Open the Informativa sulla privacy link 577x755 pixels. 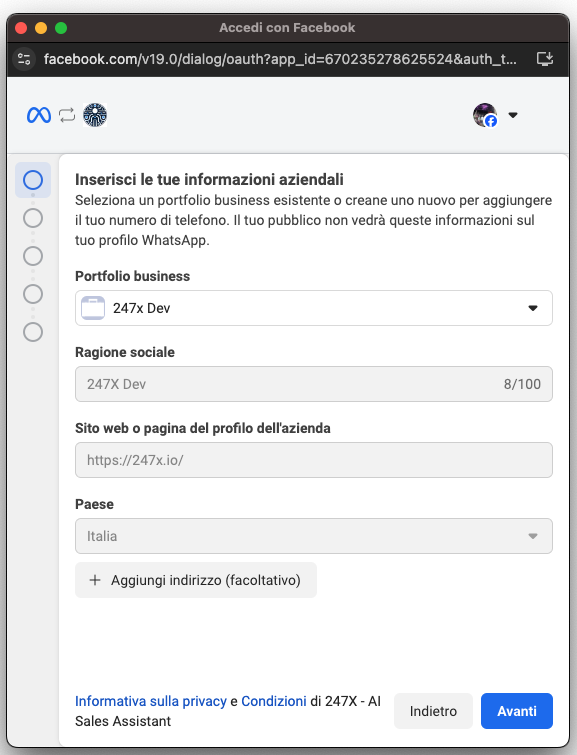click(x=151, y=701)
